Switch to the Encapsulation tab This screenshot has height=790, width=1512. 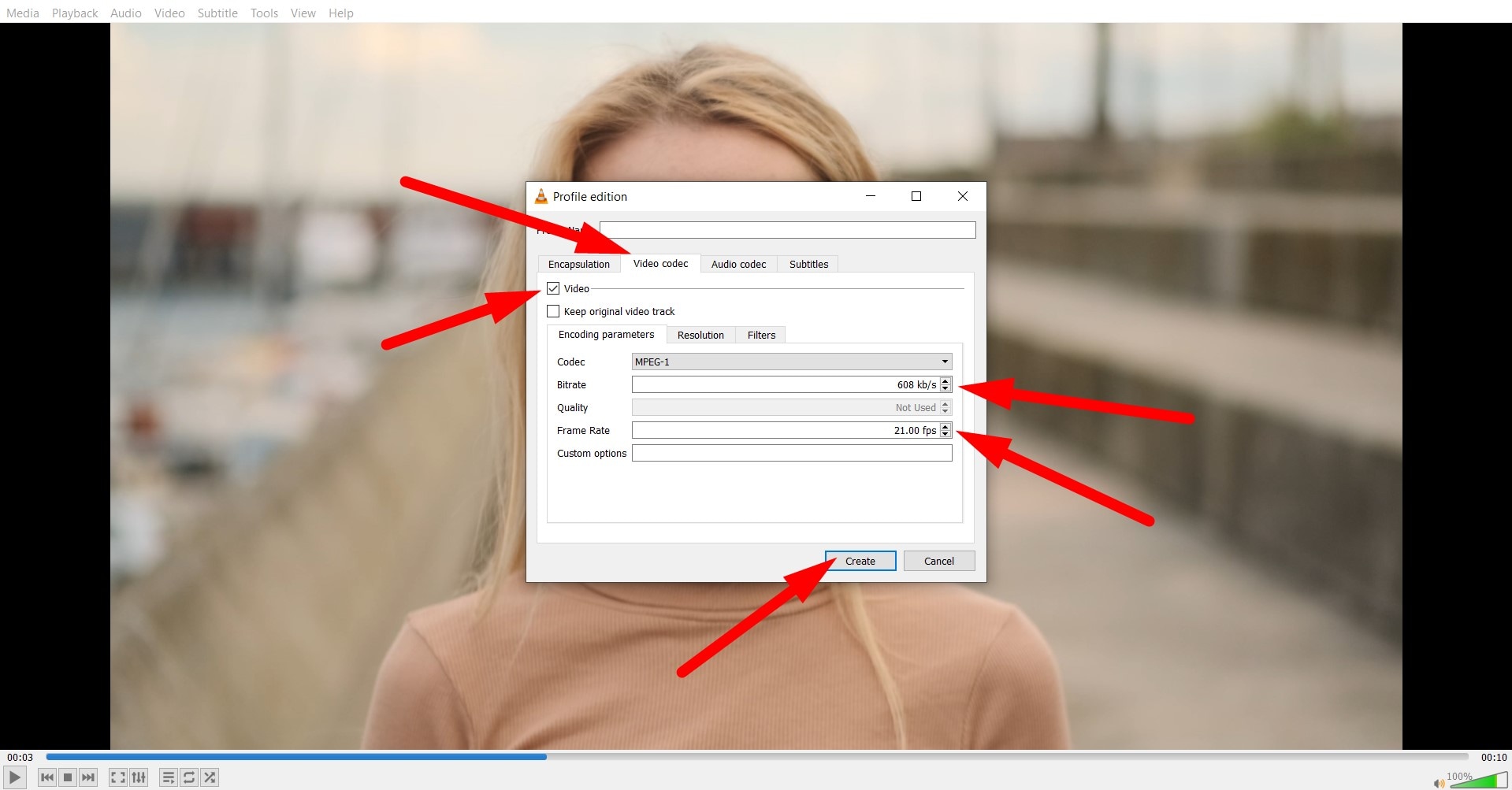(579, 264)
